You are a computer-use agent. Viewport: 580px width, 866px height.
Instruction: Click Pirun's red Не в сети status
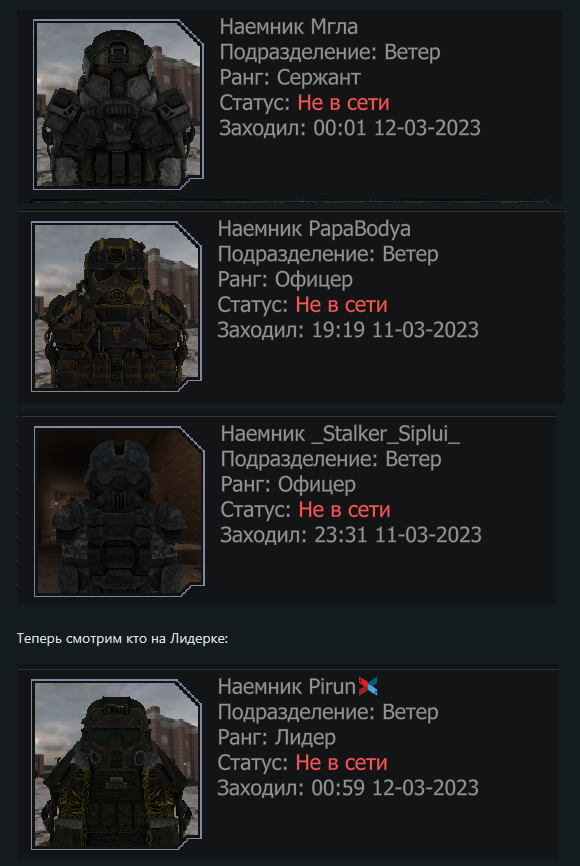(x=341, y=763)
